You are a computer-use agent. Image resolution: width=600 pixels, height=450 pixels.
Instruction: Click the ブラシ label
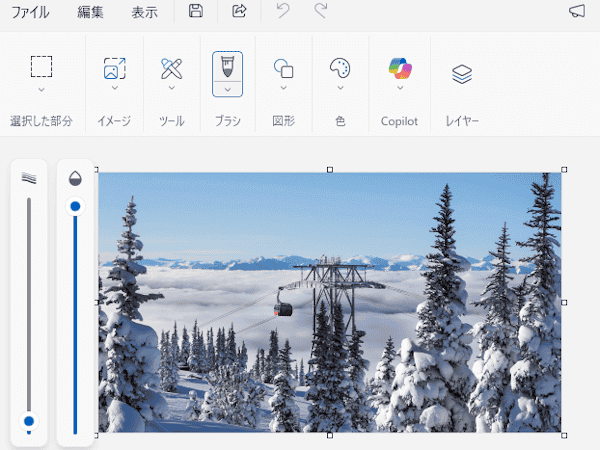click(x=228, y=121)
